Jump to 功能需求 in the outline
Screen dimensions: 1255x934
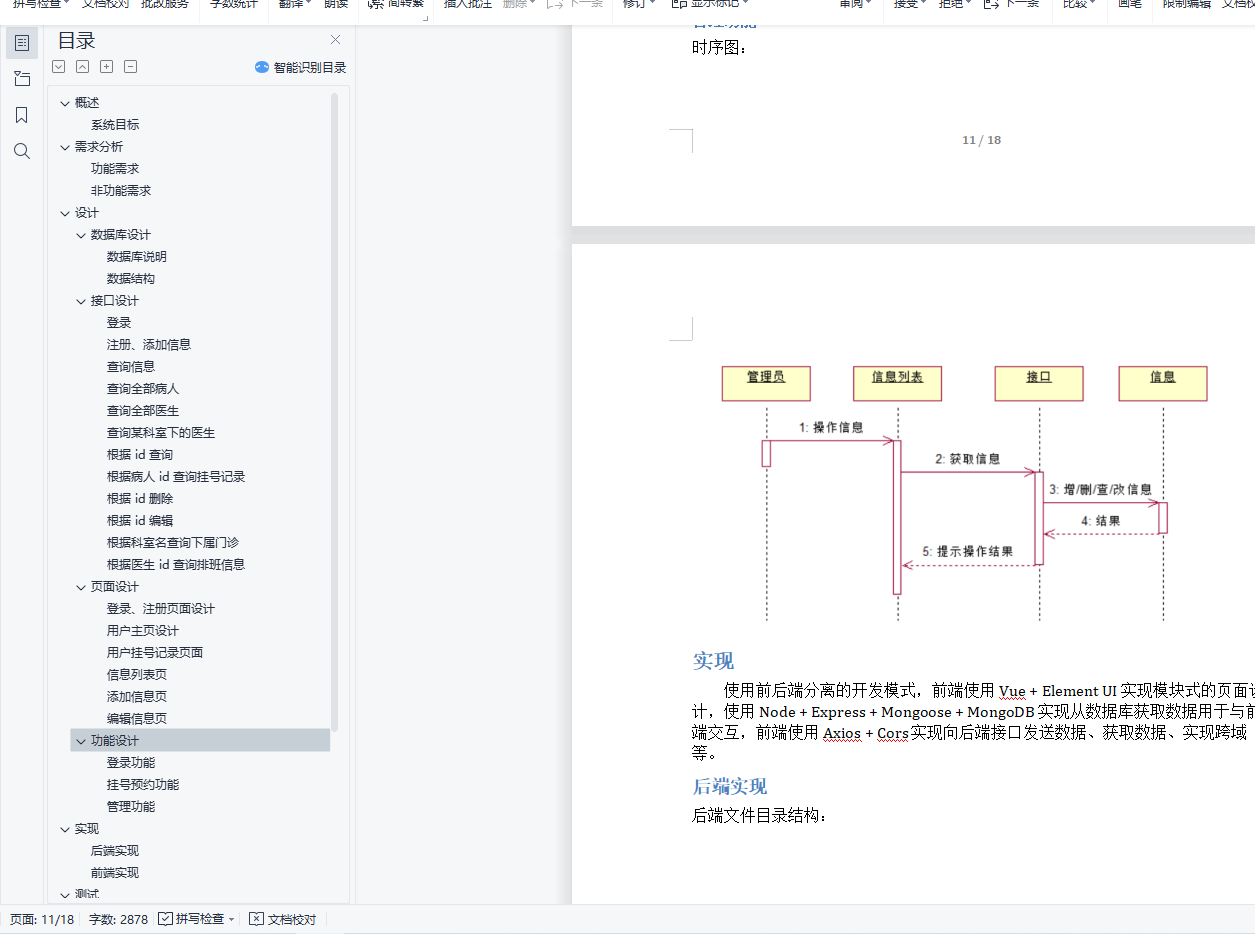point(115,169)
